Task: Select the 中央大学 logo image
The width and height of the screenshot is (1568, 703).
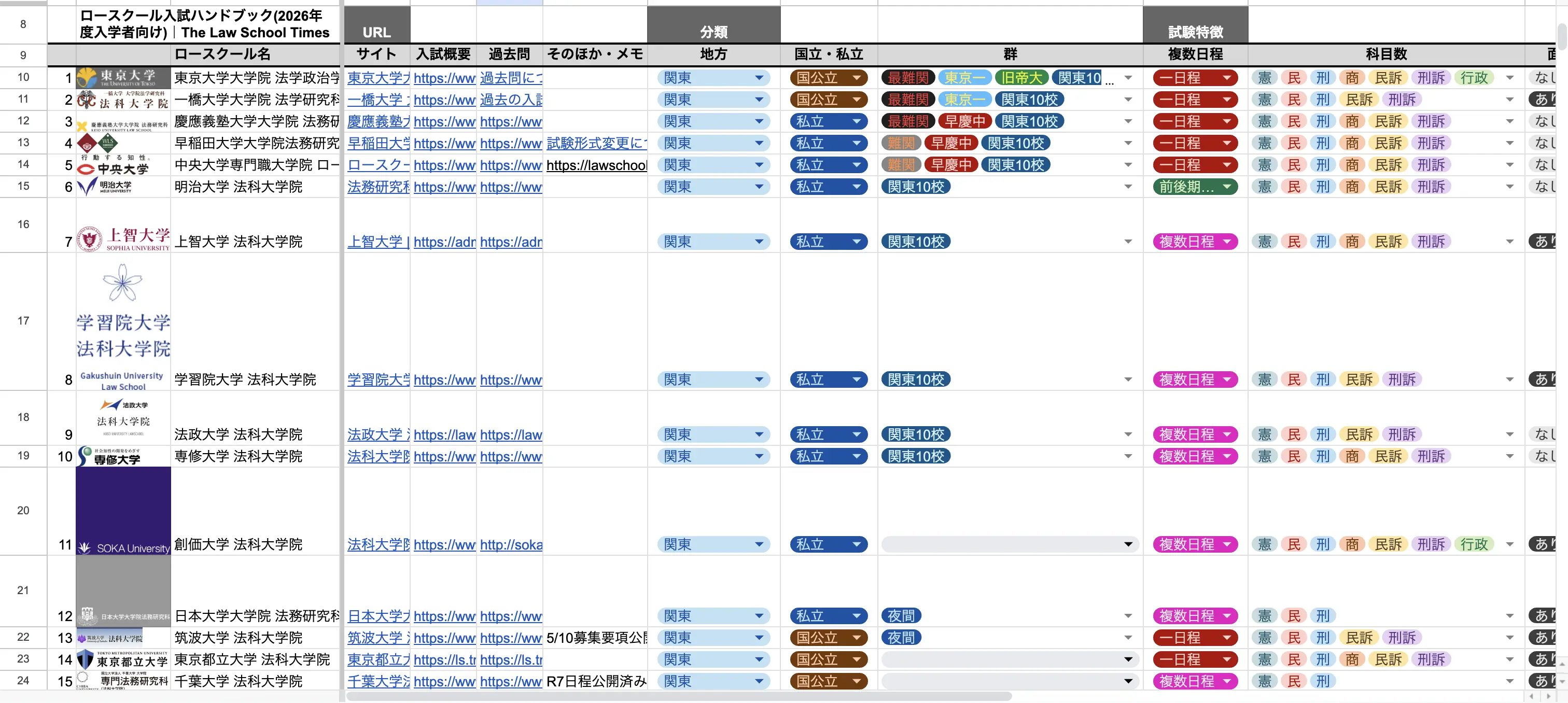Action: coord(116,165)
